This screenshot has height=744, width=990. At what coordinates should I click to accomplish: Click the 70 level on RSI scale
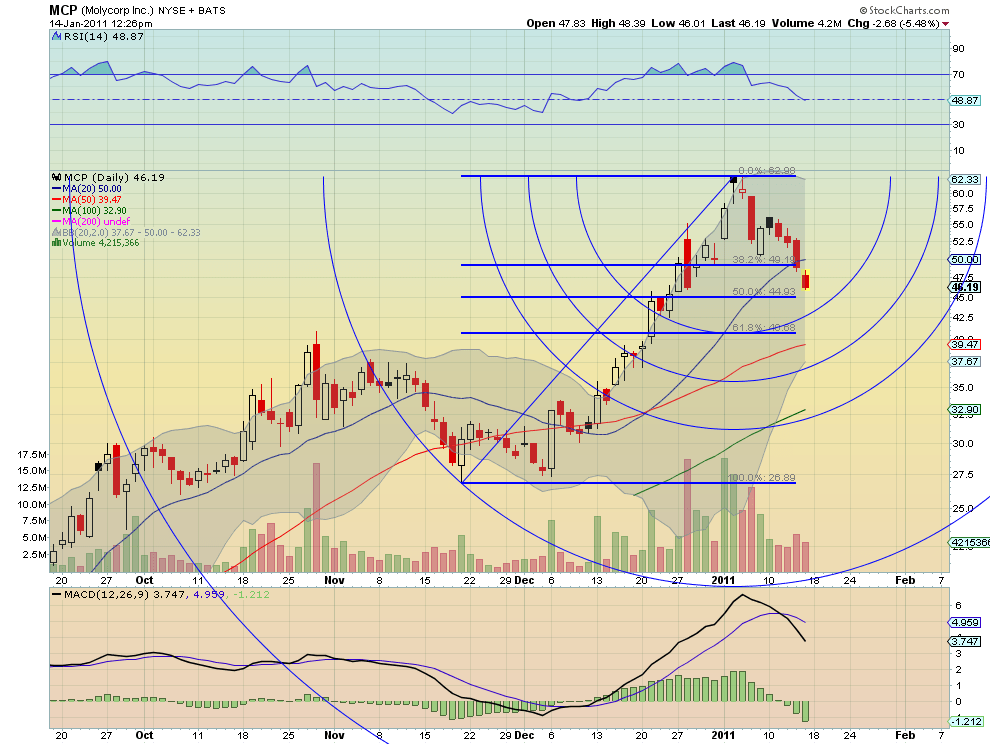(x=958, y=75)
